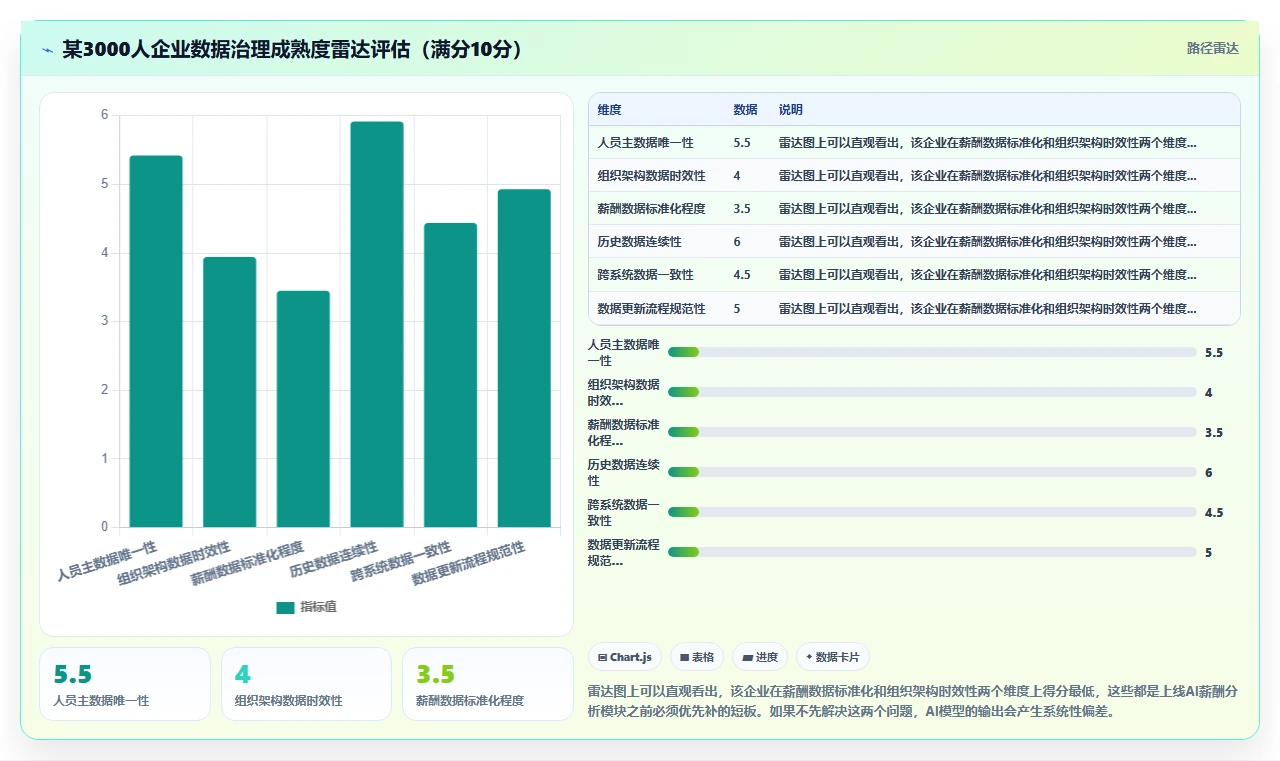The height and width of the screenshot is (761, 1280).
Task: Click the 人员主数据唯一性 bar in chart
Action: (156, 341)
